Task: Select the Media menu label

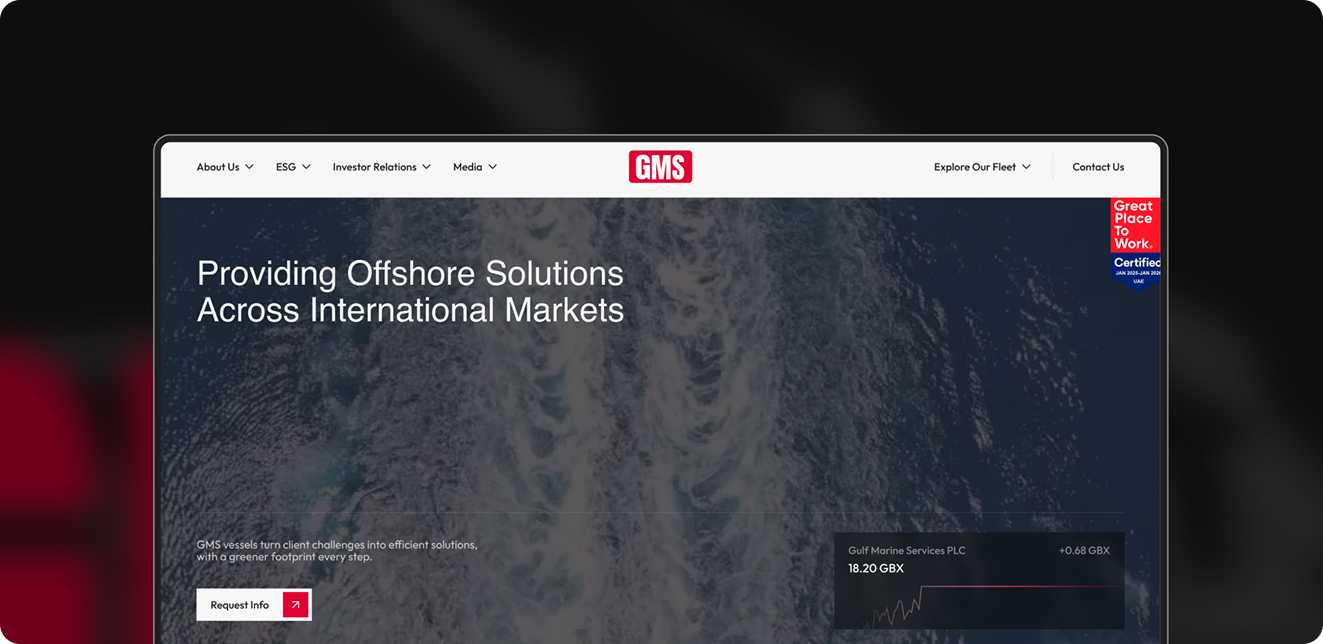Action: click(x=467, y=167)
